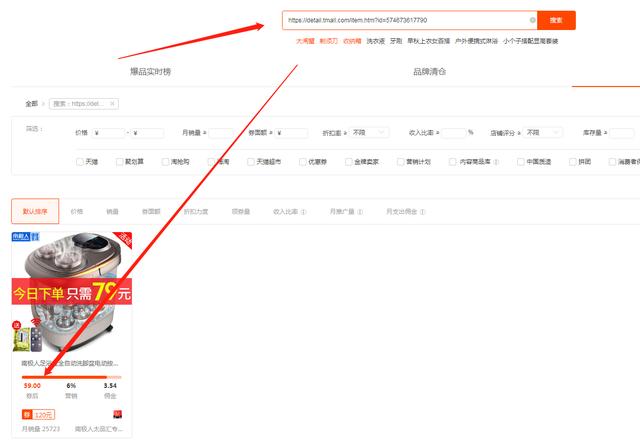This screenshot has width=640, height=448.
Task: Focus the 库存量 minimum input
Action: [x=622, y=133]
